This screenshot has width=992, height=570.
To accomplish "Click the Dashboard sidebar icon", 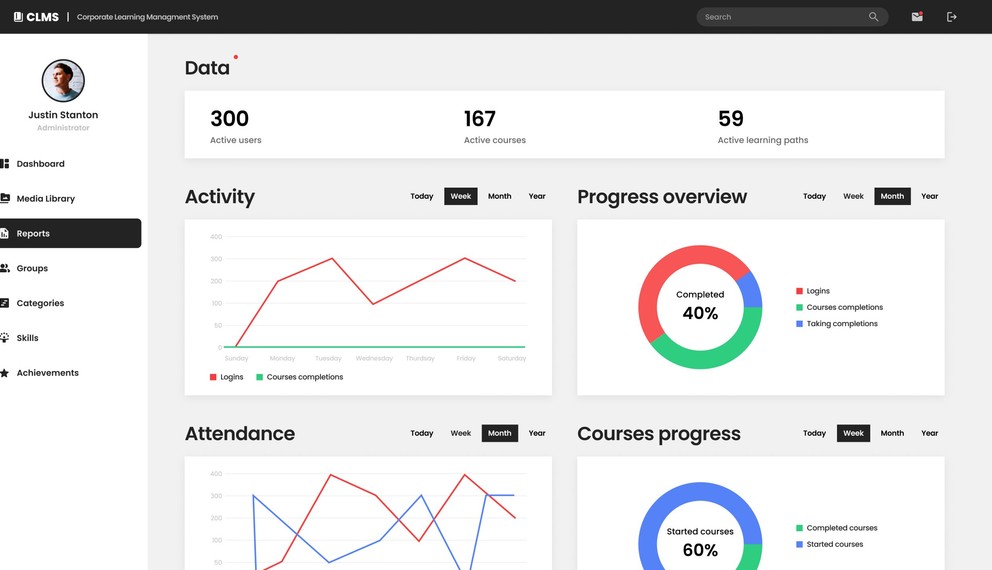I will [x=5, y=164].
